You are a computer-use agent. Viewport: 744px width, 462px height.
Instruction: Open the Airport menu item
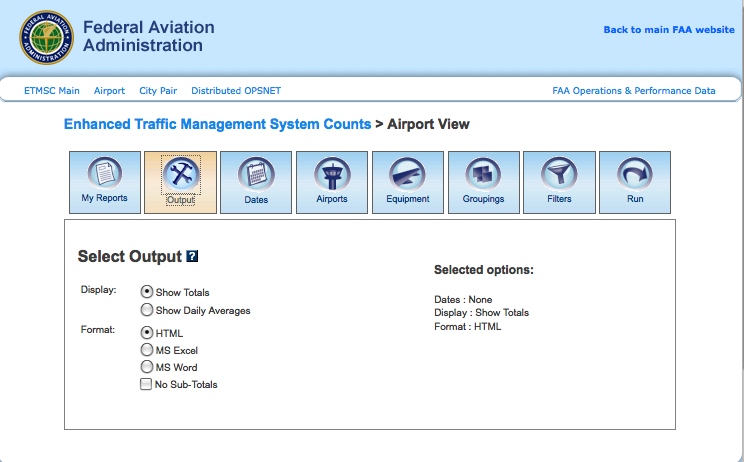[109, 91]
